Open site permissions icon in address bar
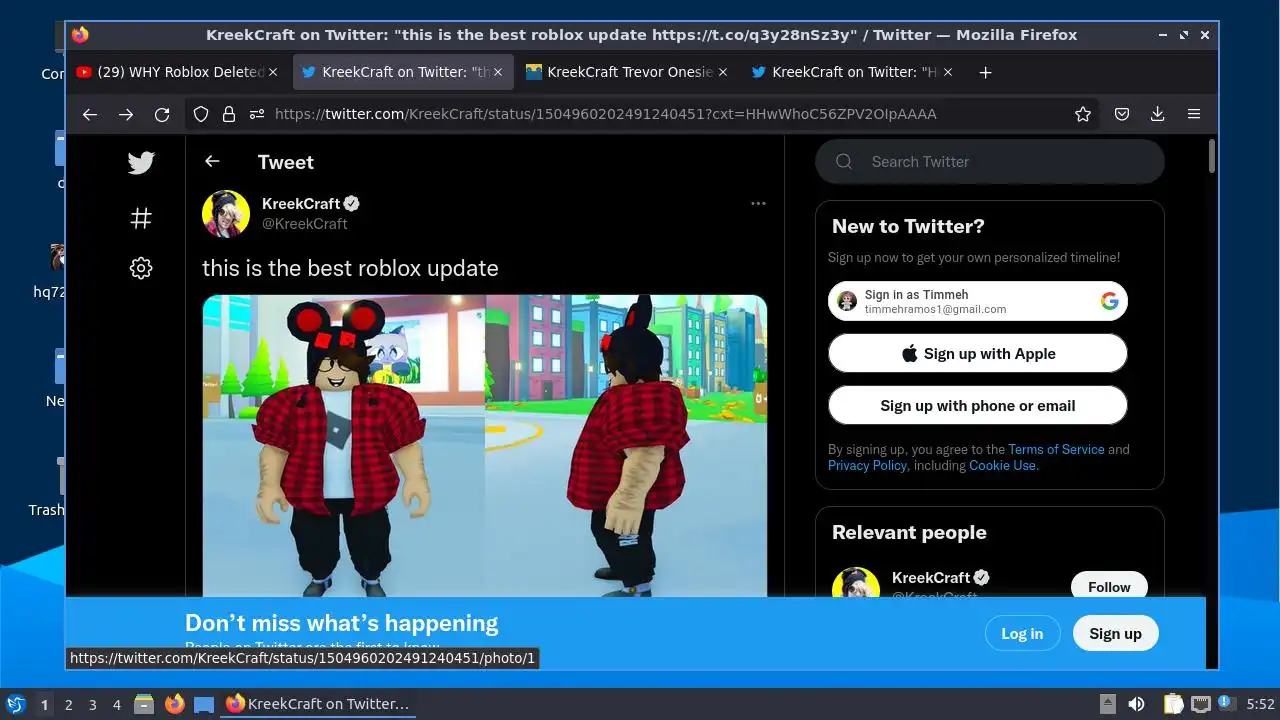 pos(257,114)
